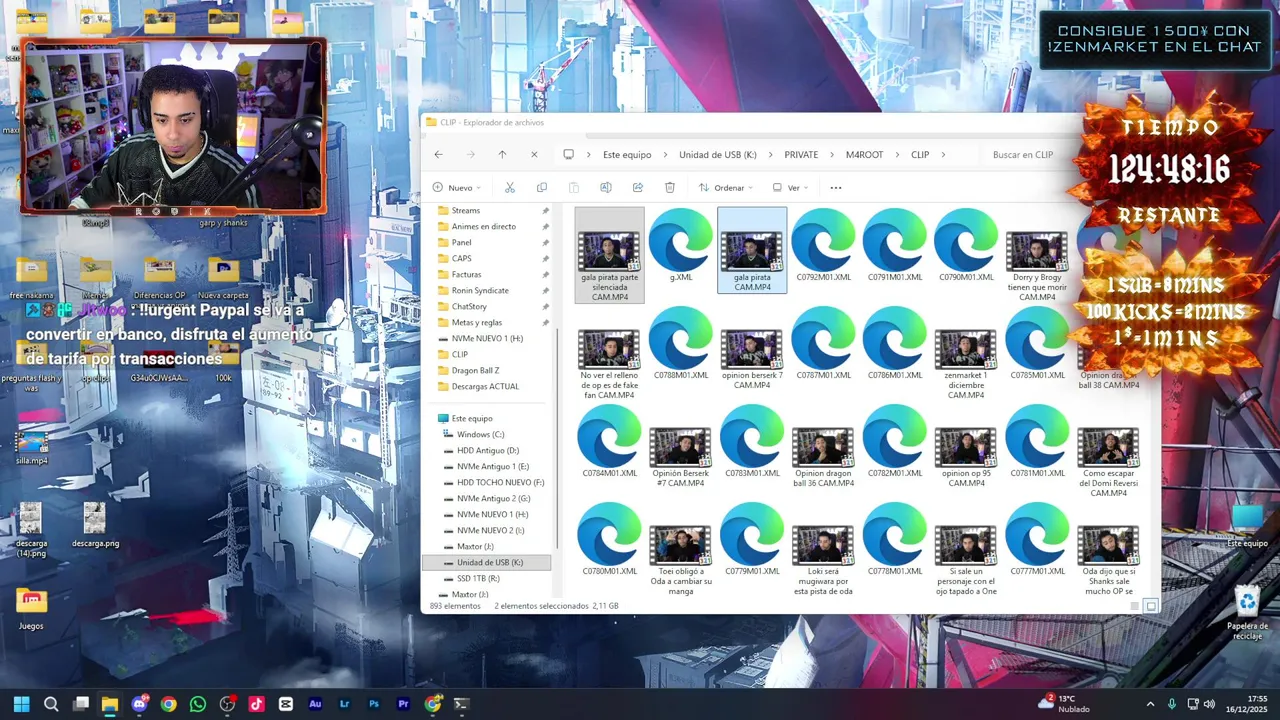Image resolution: width=1280 pixels, height=720 pixels.
Task: Click the PC icon in address bar
Action: (x=568, y=155)
